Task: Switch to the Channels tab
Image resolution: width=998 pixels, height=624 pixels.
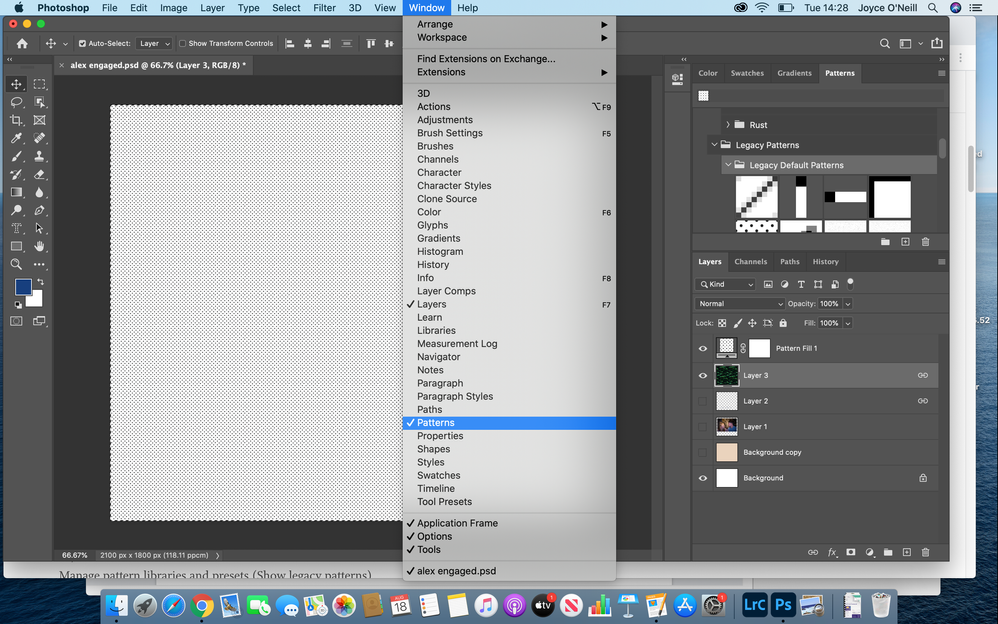Action: (x=751, y=261)
